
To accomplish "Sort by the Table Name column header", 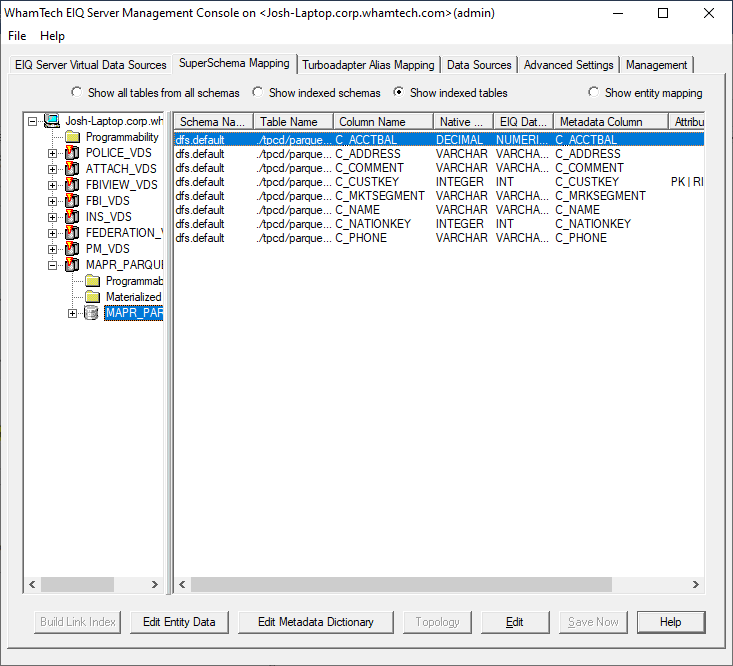I will tap(293, 122).
